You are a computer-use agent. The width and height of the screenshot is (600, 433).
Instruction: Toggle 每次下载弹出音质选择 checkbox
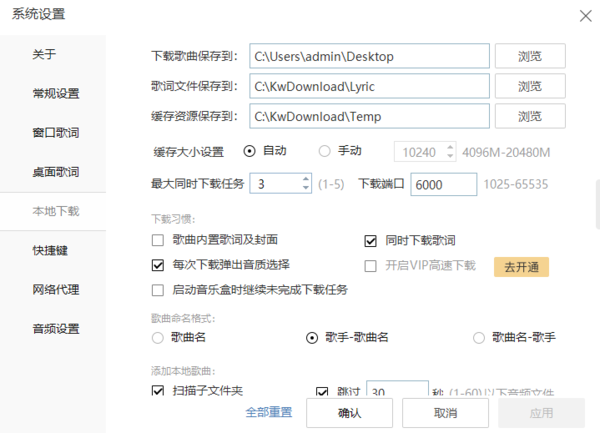click(157, 265)
